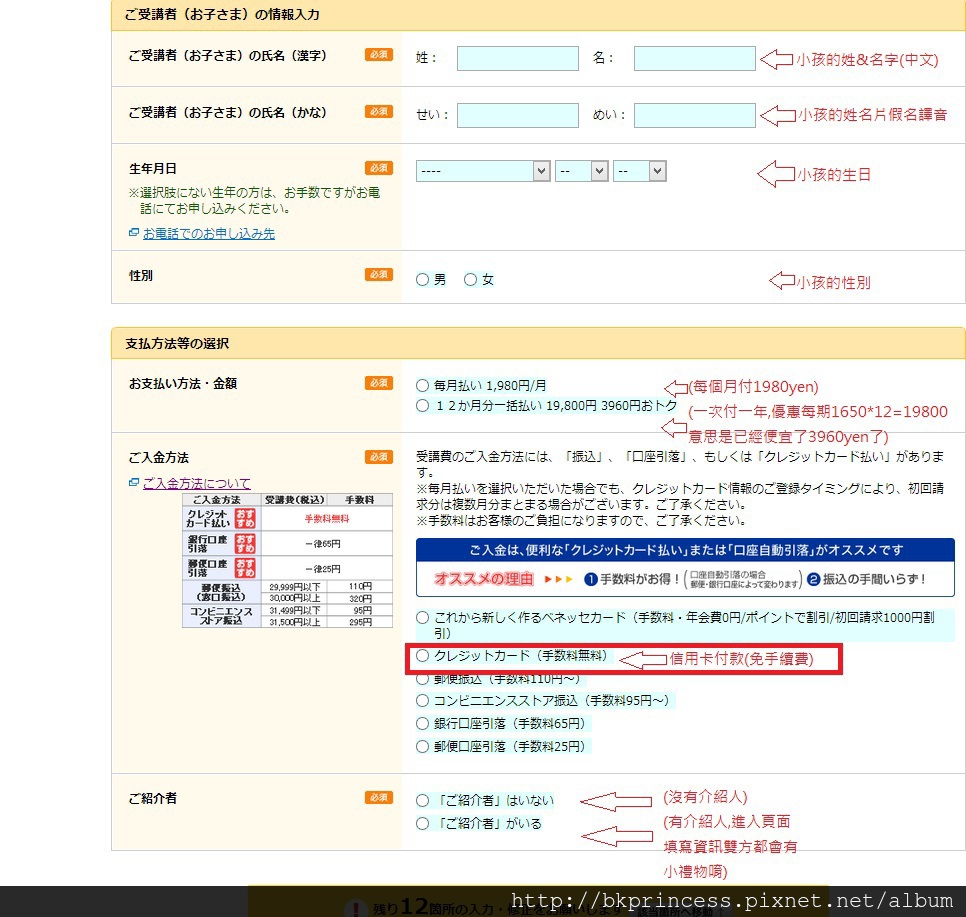Click the payment fee comparison table image

[287, 561]
